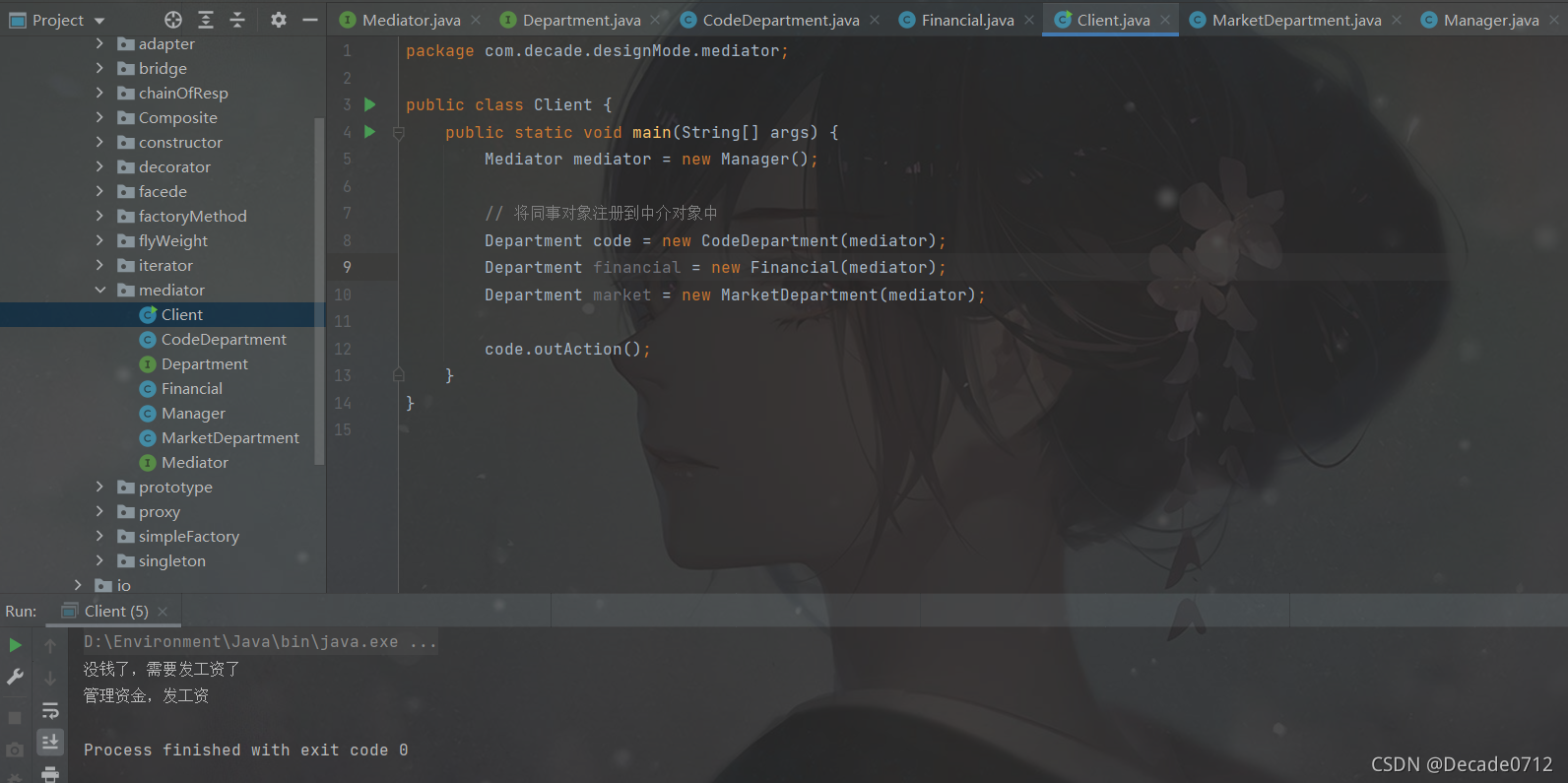The height and width of the screenshot is (783, 1568).
Task: Click java.exe command line in console
Action: click(x=260, y=642)
